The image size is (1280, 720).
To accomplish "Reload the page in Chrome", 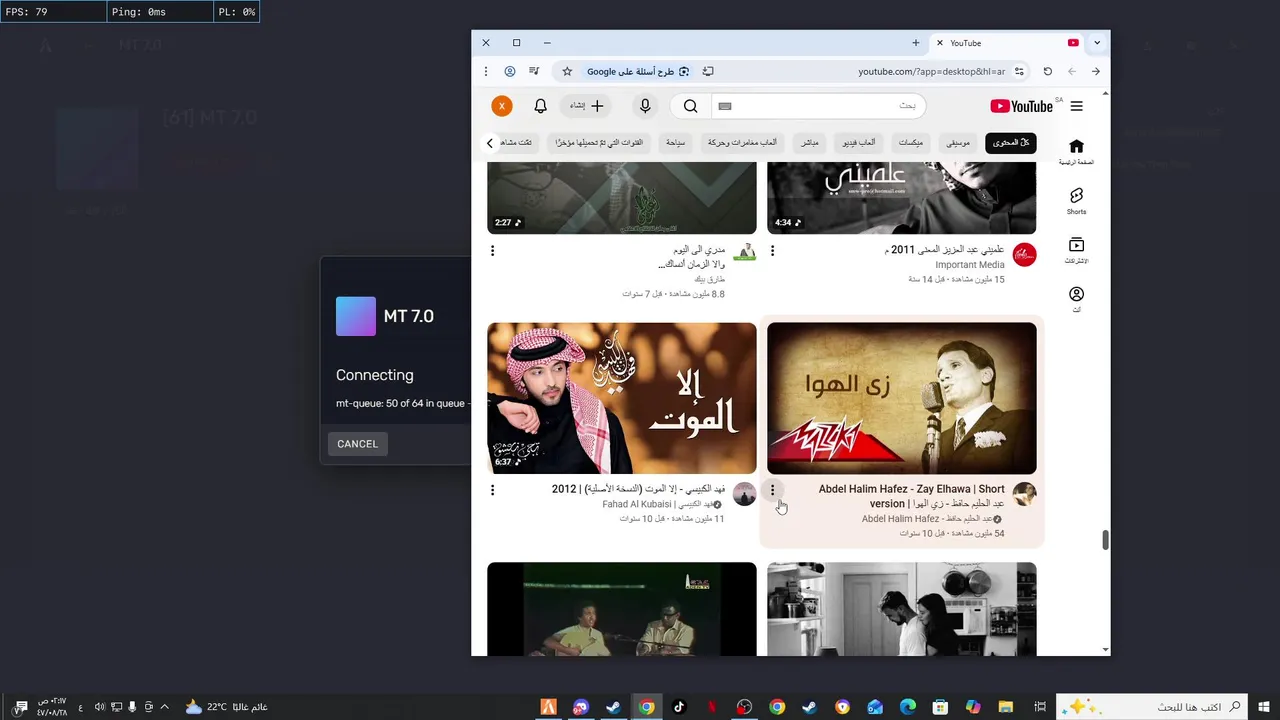I will pos(1047,71).
